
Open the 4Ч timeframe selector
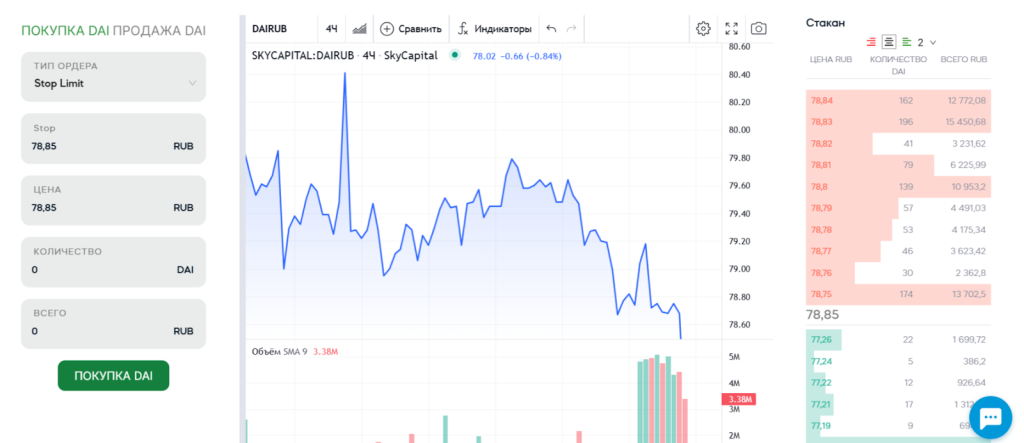click(x=331, y=29)
